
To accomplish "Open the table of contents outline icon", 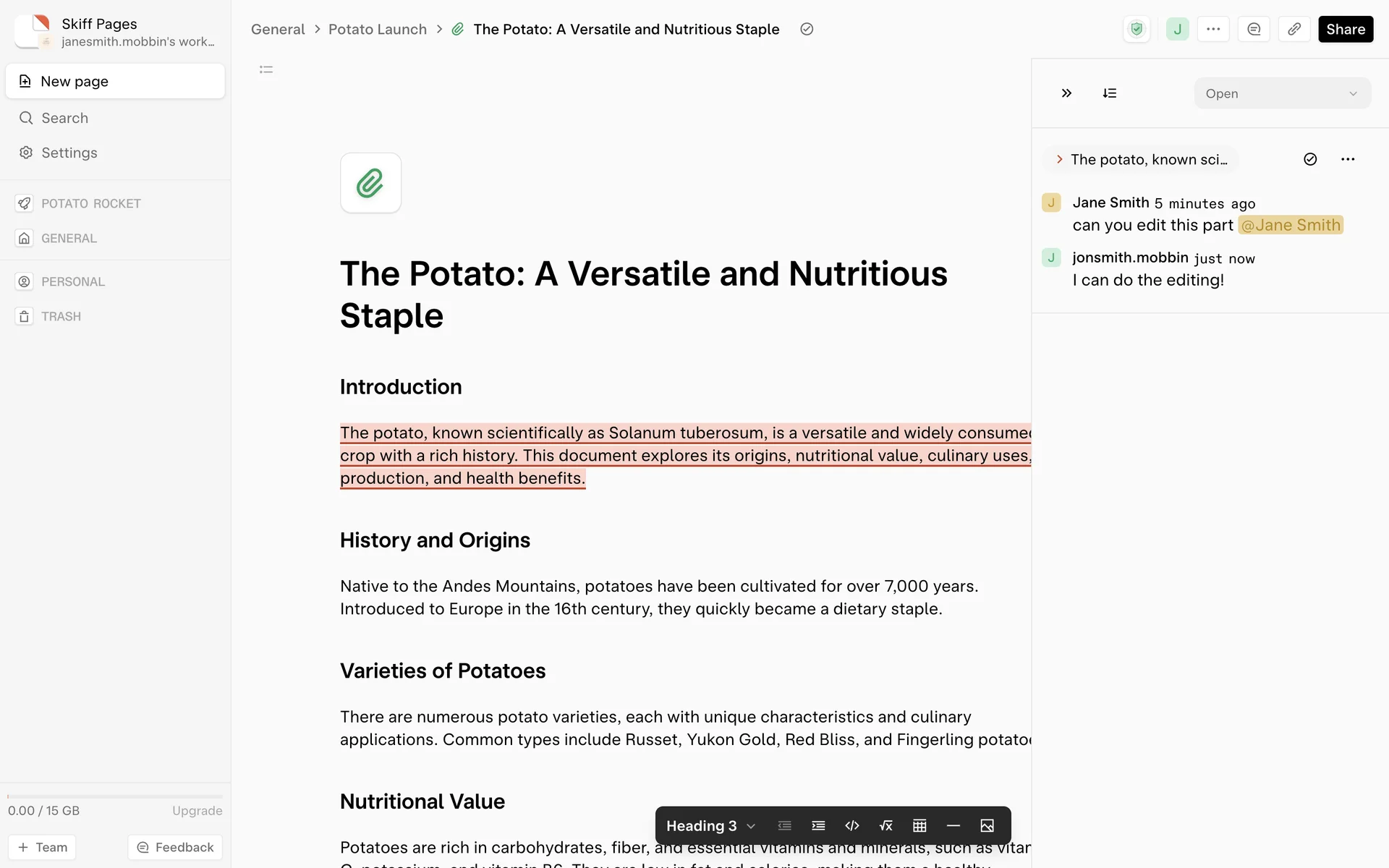I will click(x=266, y=69).
